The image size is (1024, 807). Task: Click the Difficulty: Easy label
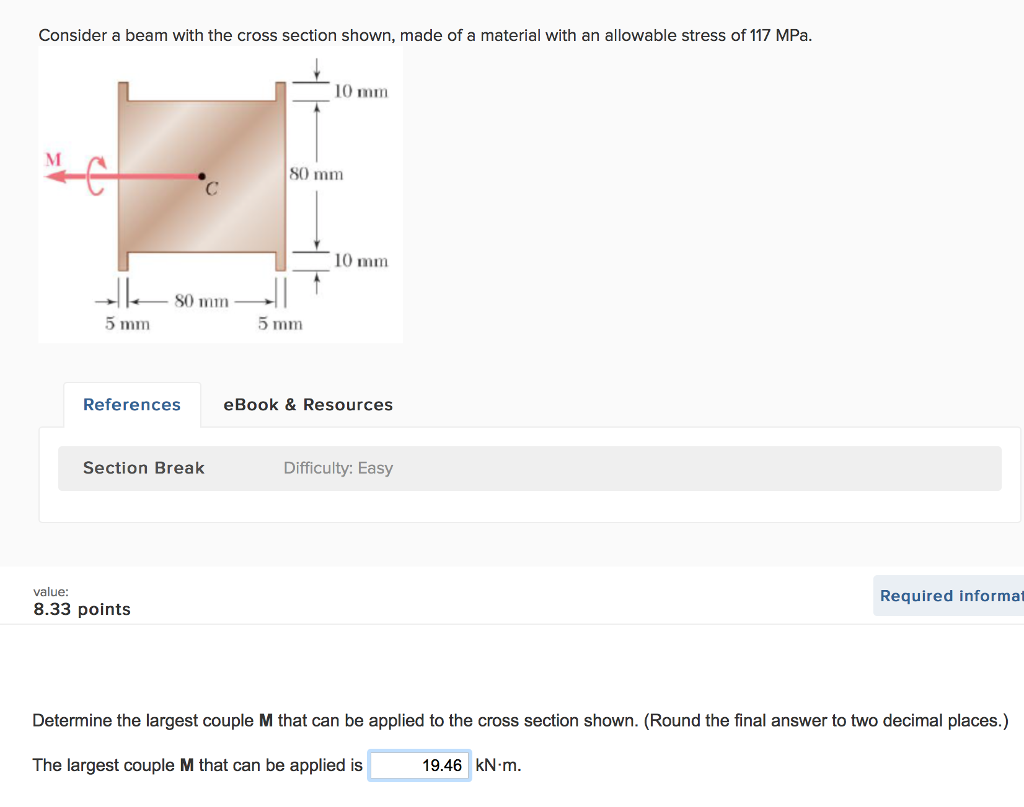(338, 468)
